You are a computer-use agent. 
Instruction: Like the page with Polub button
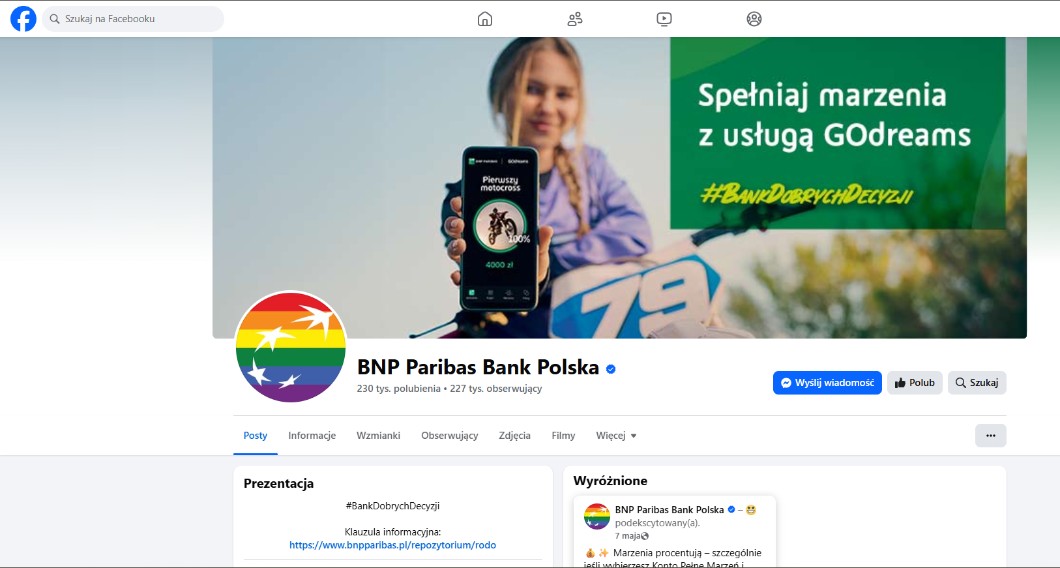click(915, 383)
